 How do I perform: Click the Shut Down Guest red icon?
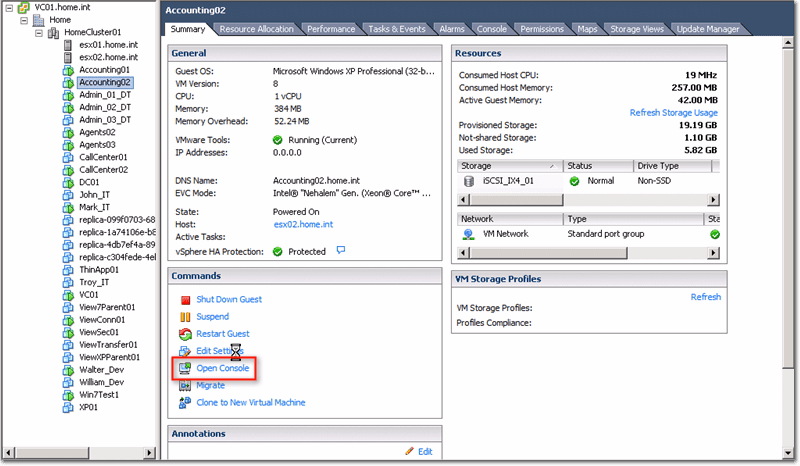(185, 300)
